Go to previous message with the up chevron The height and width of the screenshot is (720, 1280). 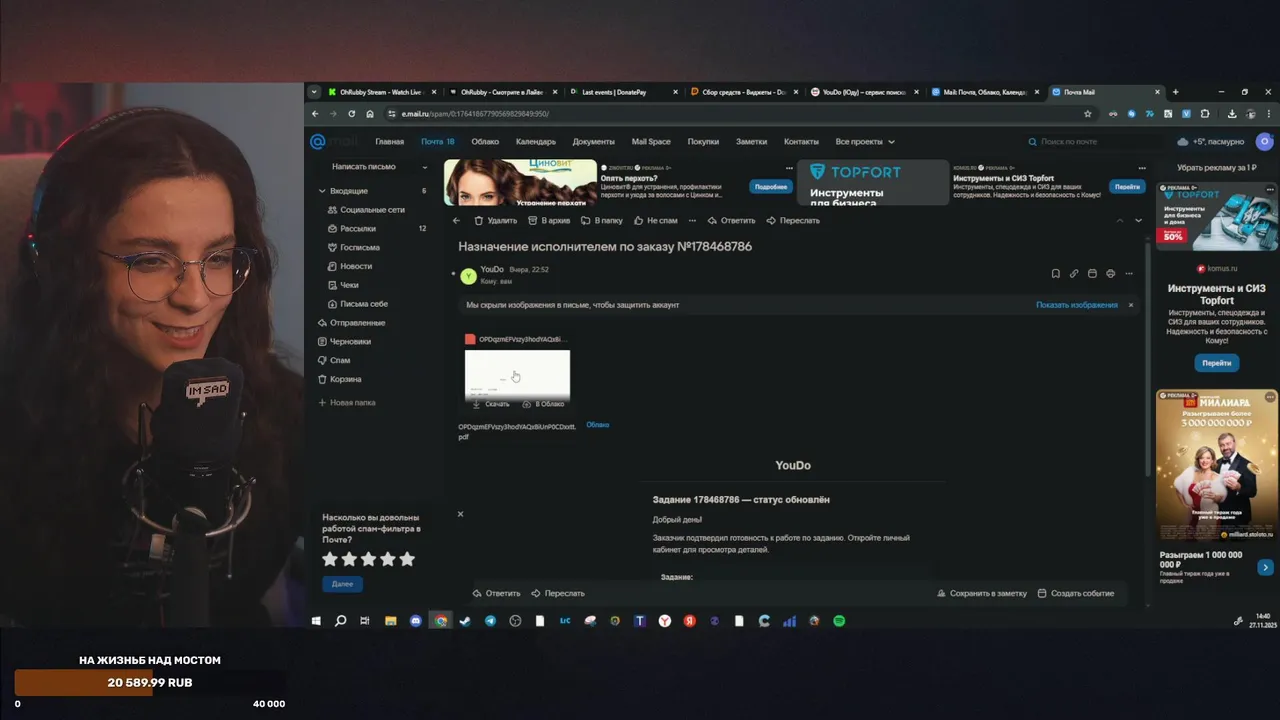1120,220
